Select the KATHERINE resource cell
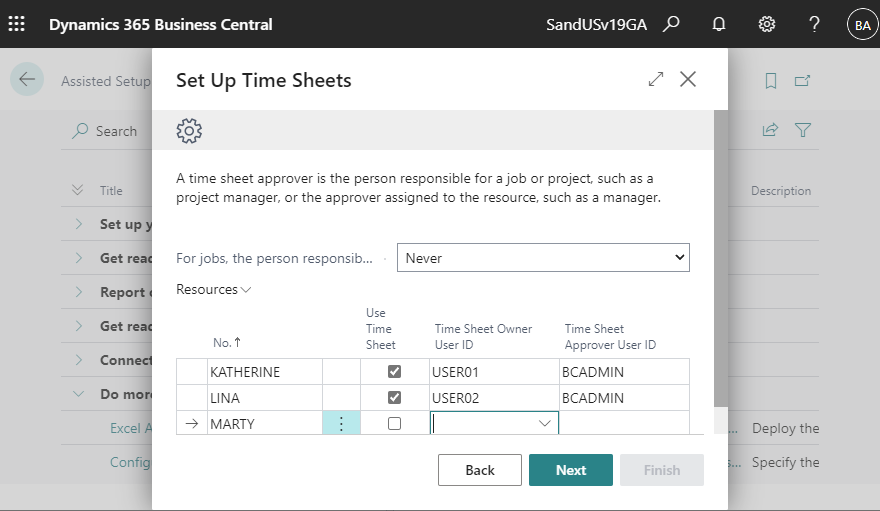This screenshot has width=880, height=511. [x=264, y=372]
